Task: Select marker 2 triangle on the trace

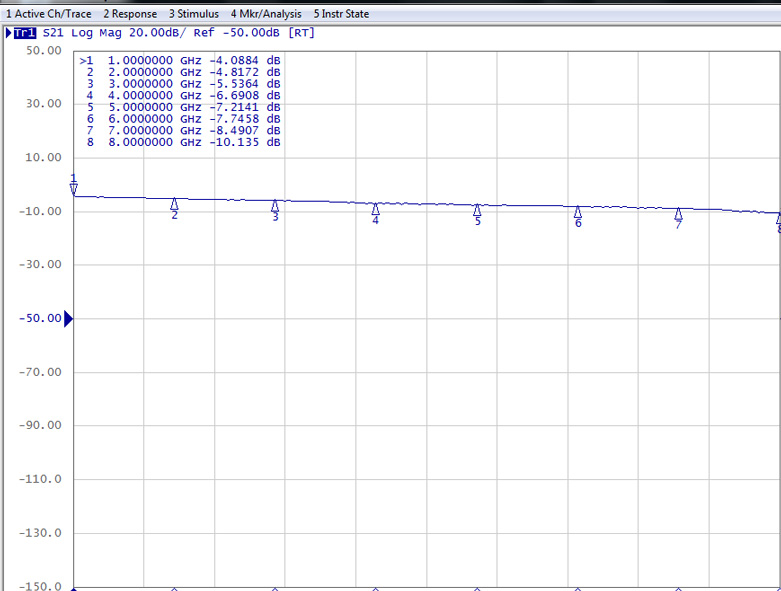Action: click(x=174, y=203)
